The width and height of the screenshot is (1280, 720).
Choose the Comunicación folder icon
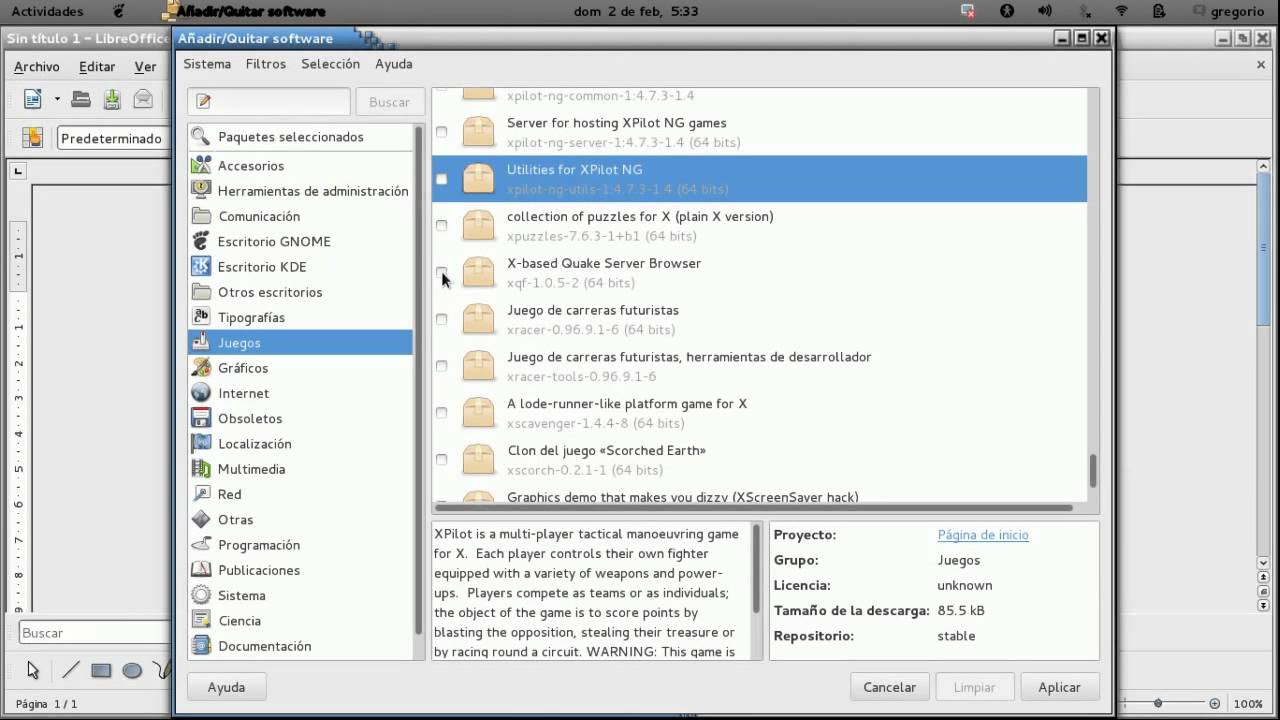click(201, 216)
